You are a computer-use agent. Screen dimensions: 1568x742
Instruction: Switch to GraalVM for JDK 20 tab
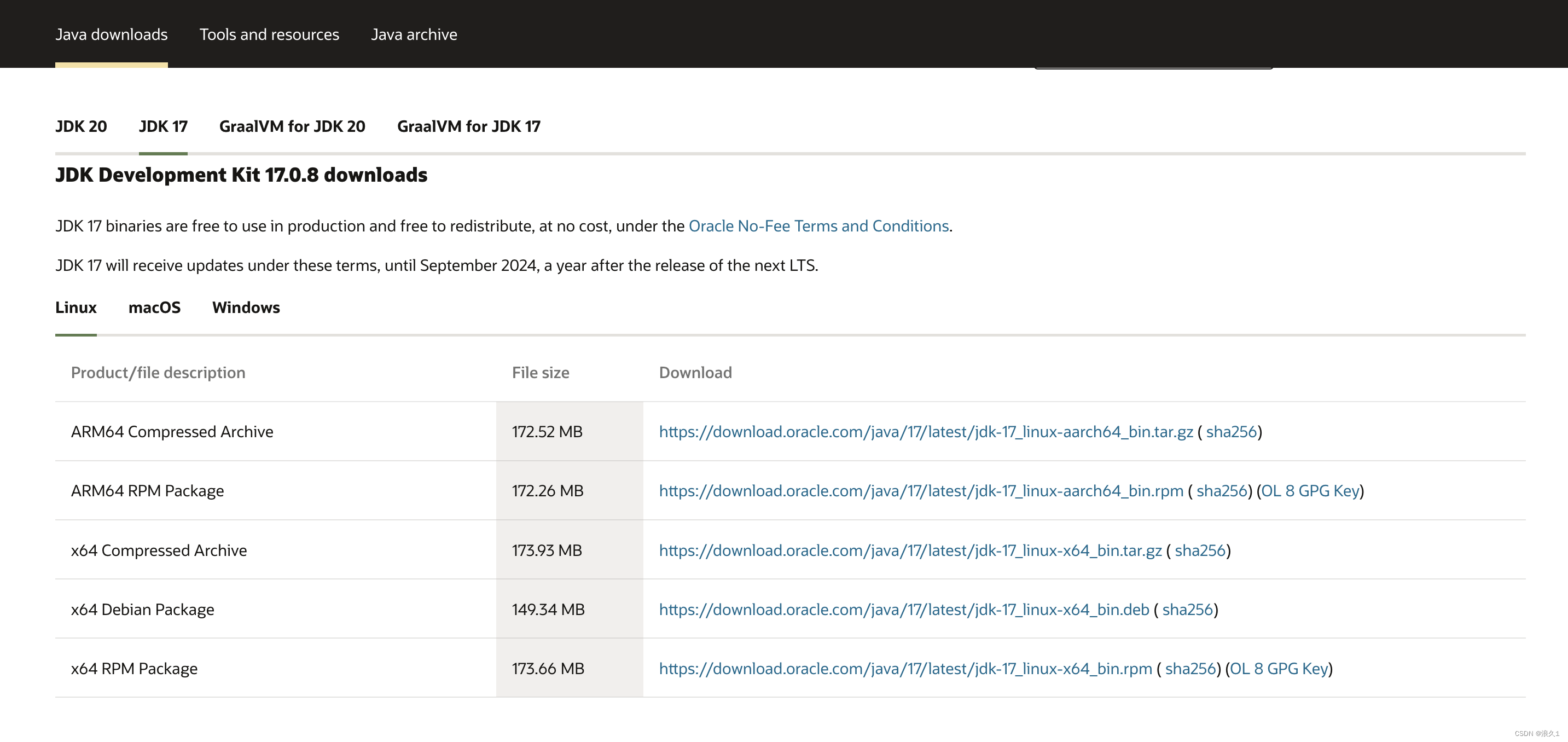click(292, 126)
